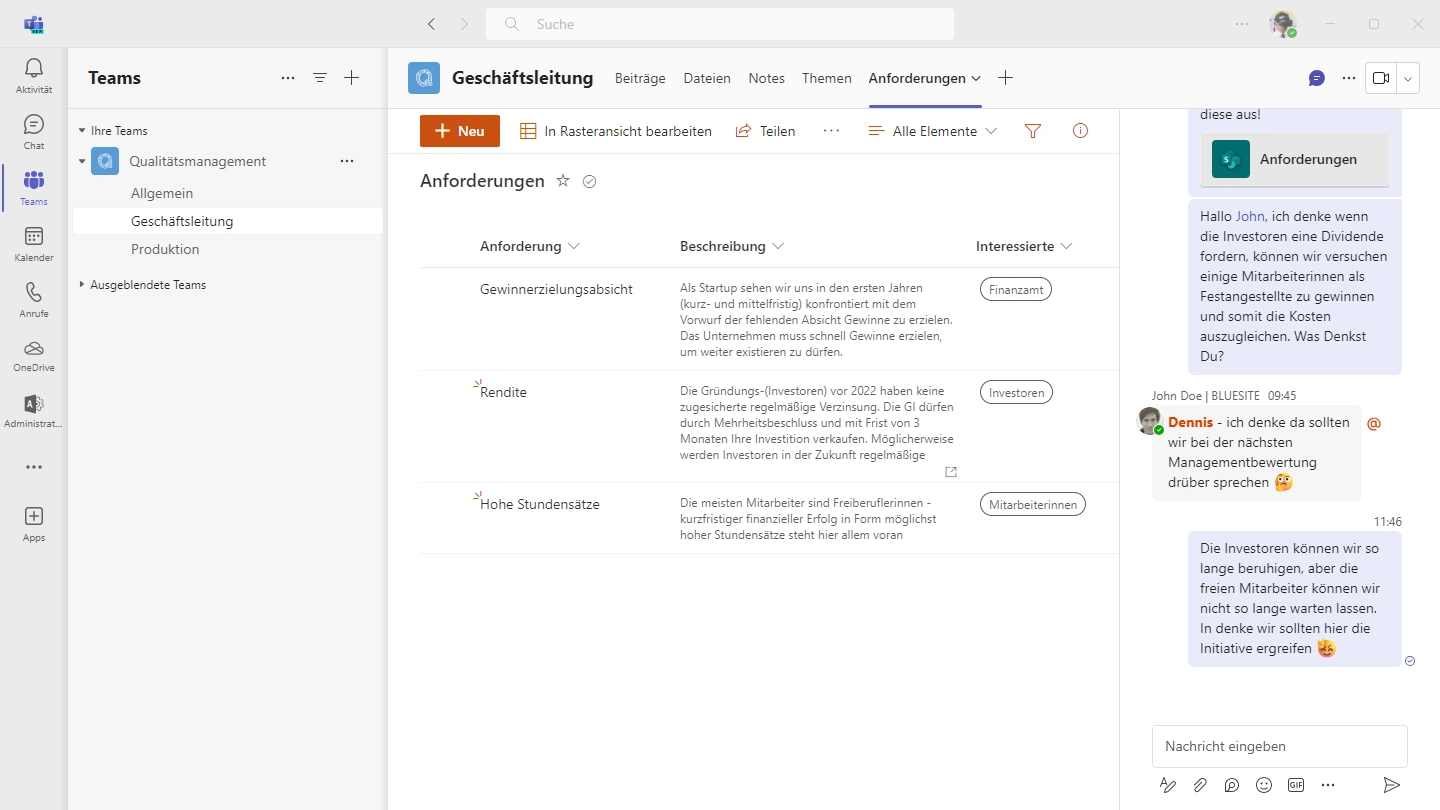Click the filter funnel icon in list toolbar
This screenshot has width=1440, height=810.
point(1033,131)
